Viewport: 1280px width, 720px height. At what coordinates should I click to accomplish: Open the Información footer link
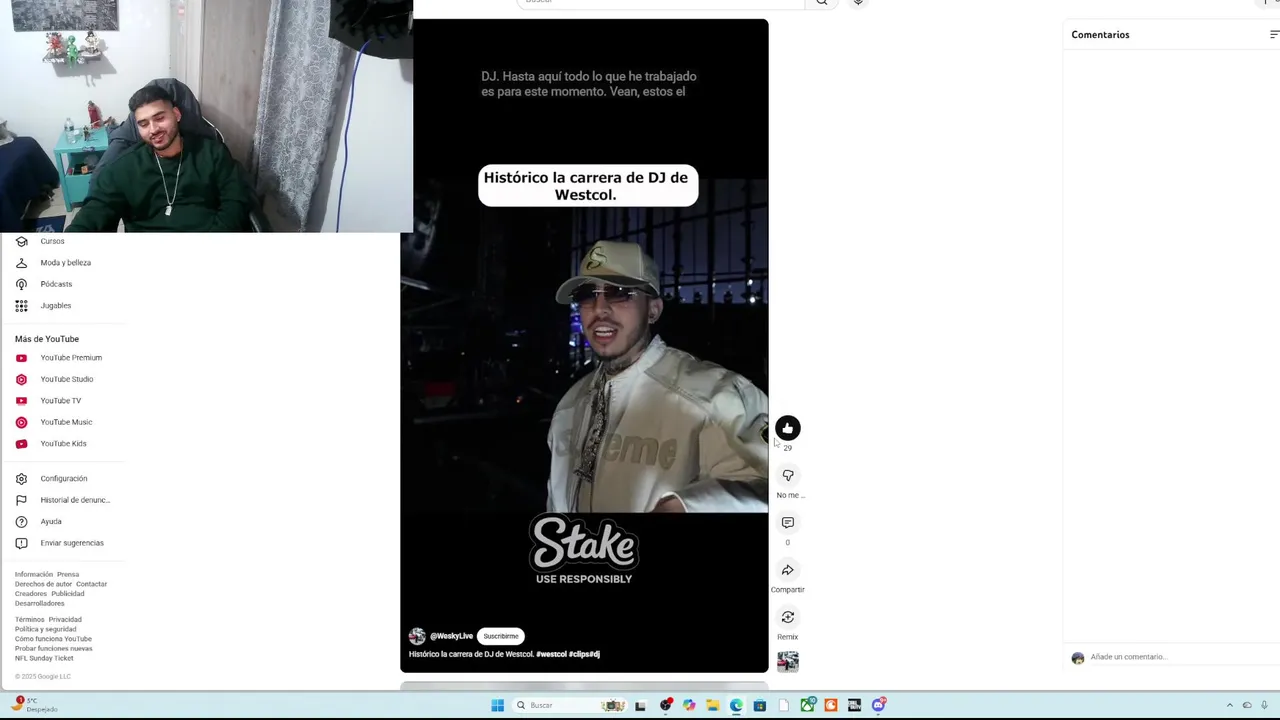pos(34,575)
